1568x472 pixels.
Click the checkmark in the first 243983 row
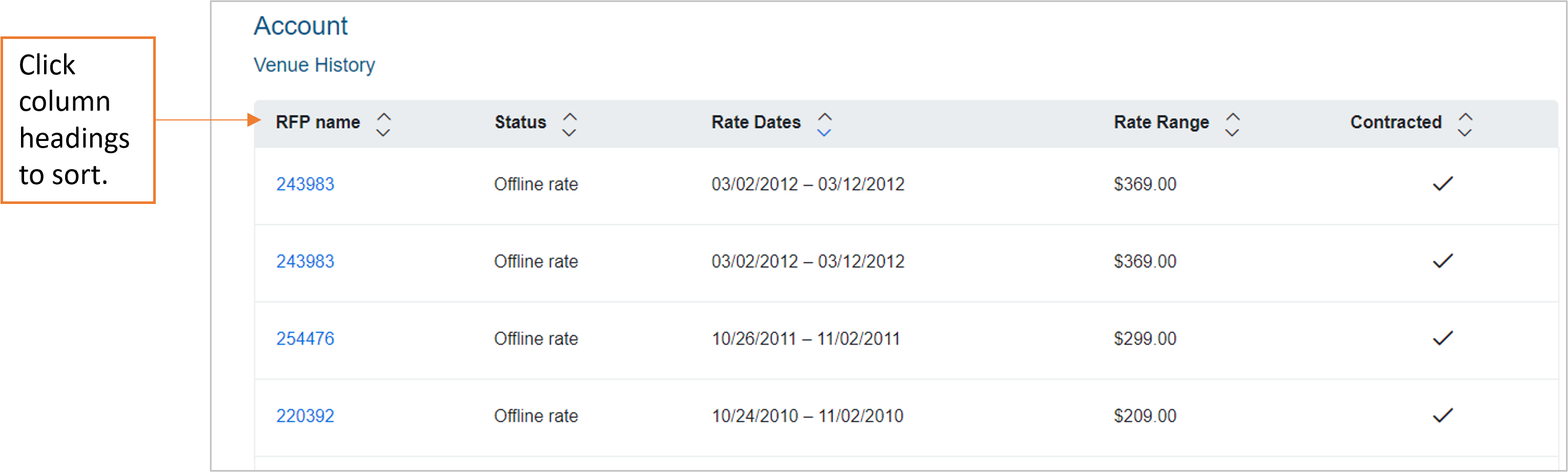point(1442,183)
